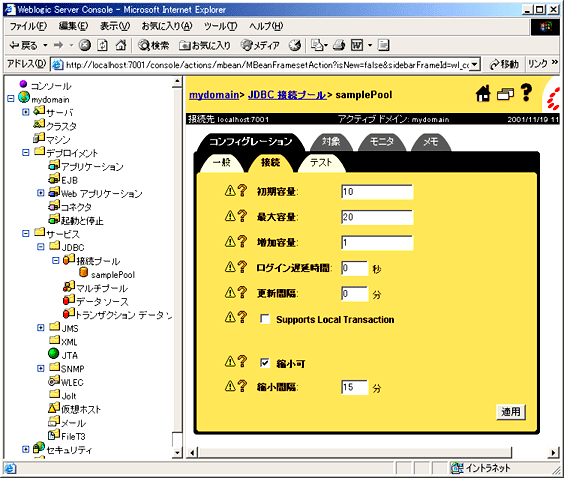Follow the mydomain breadcrumb link
Image resolution: width=564 pixels, height=478 pixels.
(x=214, y=95)
